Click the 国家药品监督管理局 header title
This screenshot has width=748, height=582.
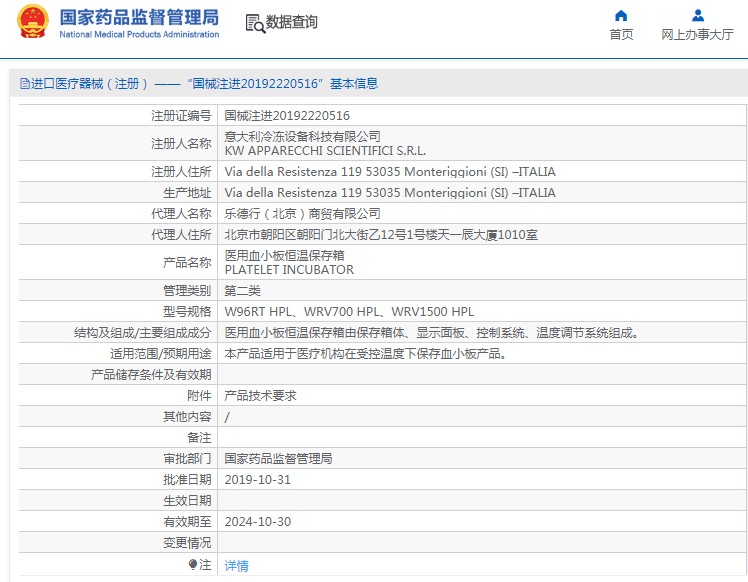(x=139, y=18)
